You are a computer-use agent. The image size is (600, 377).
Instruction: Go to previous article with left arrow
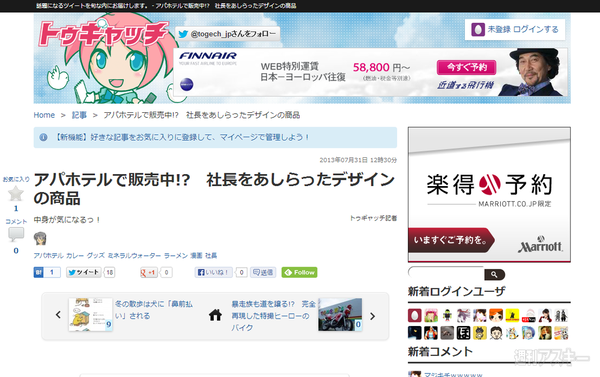tap(58, 315)
